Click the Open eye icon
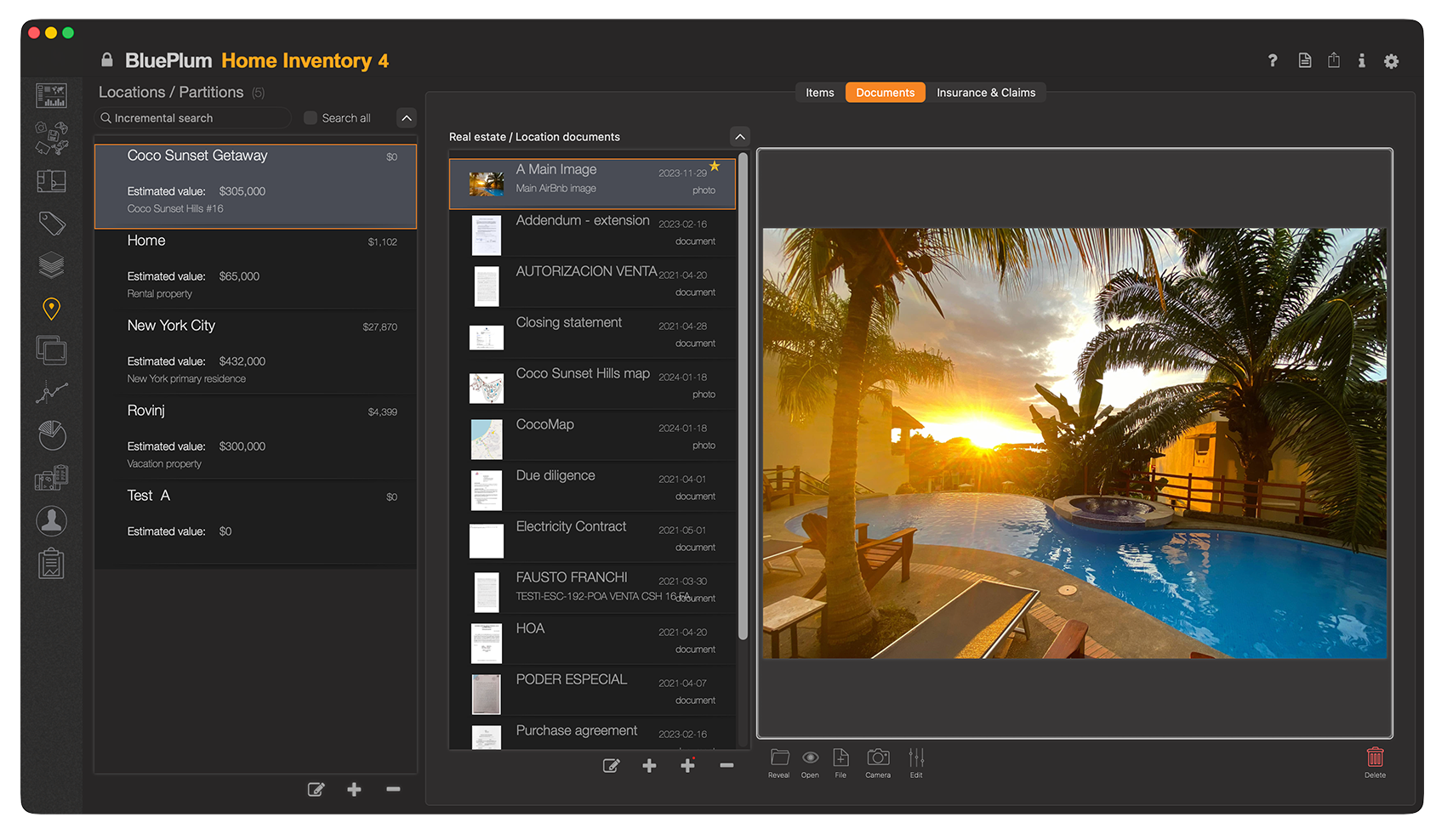Viewport: 1453px width, 840px height. coord(810,758)
